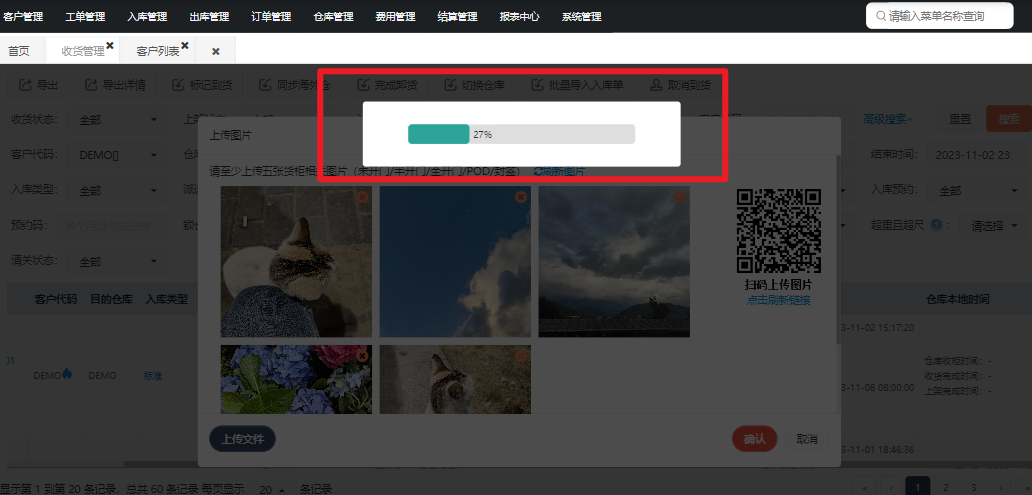The height and width of the screenshot is (495, 1032).
Task: Open the 结算管理 menu
Action: 457,16
